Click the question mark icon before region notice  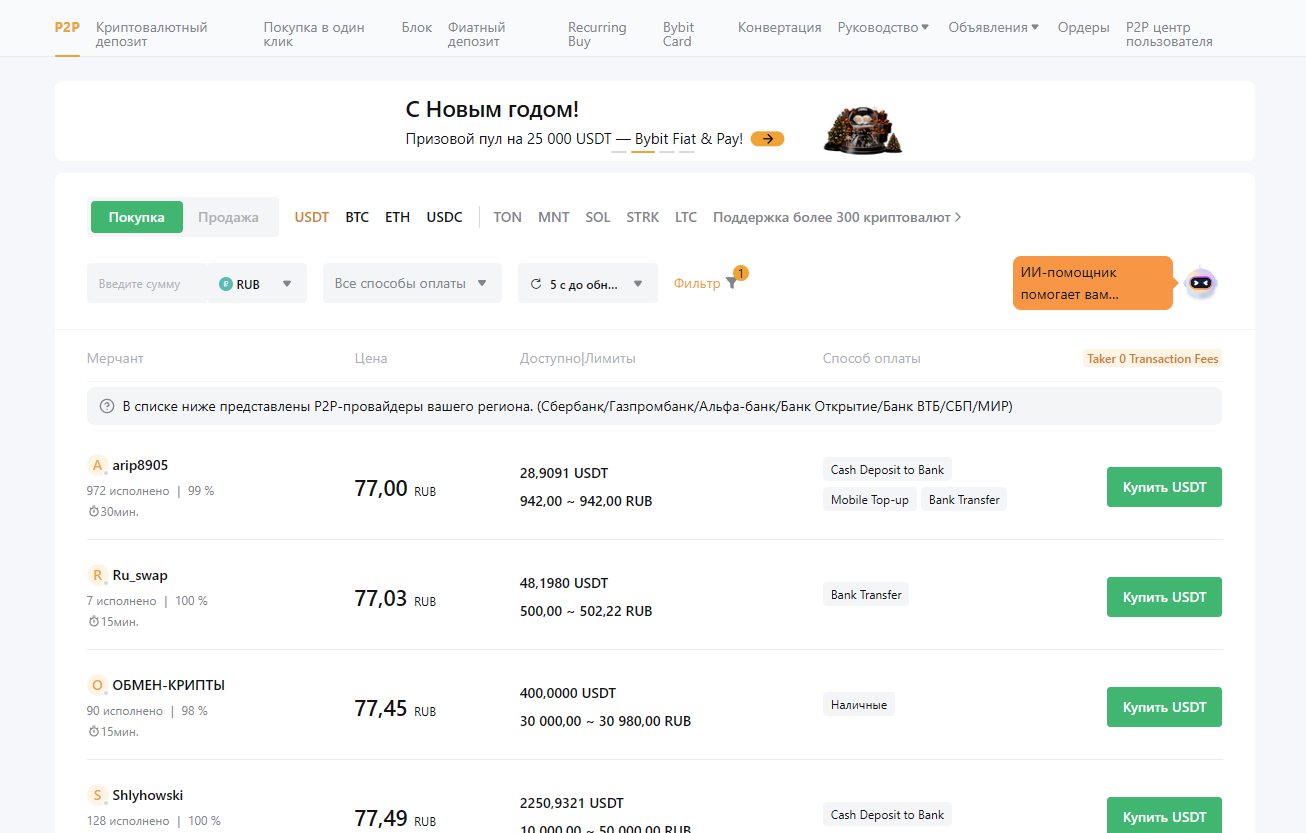(105, 405)
